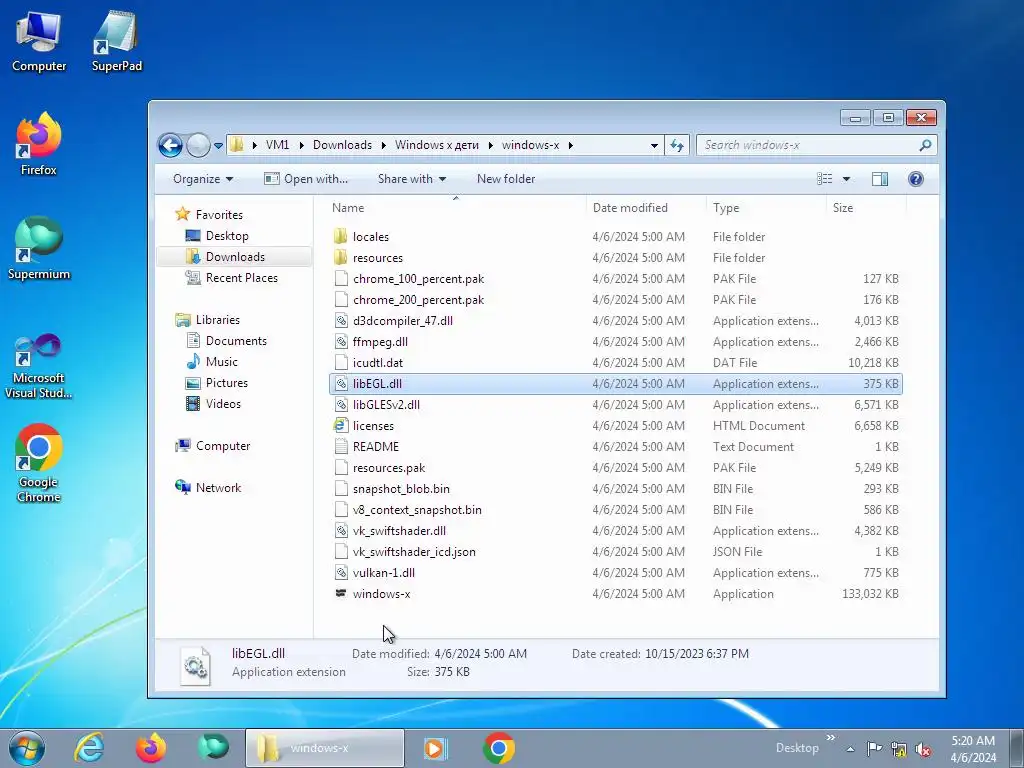
Task: Click the search magnifier icon
Action: point(925,145)
